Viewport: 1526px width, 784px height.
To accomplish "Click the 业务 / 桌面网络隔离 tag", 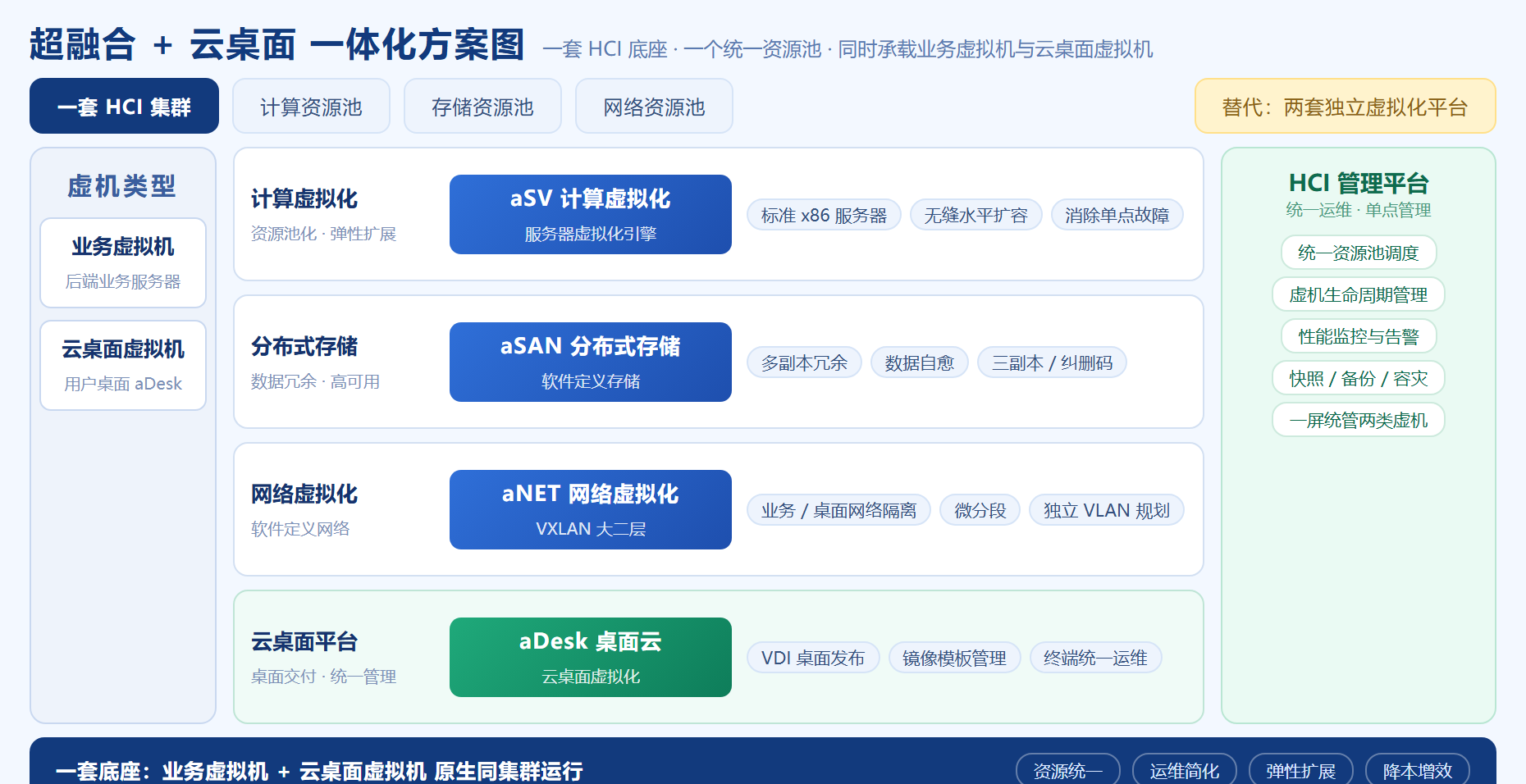I will [x=838, y=510].
